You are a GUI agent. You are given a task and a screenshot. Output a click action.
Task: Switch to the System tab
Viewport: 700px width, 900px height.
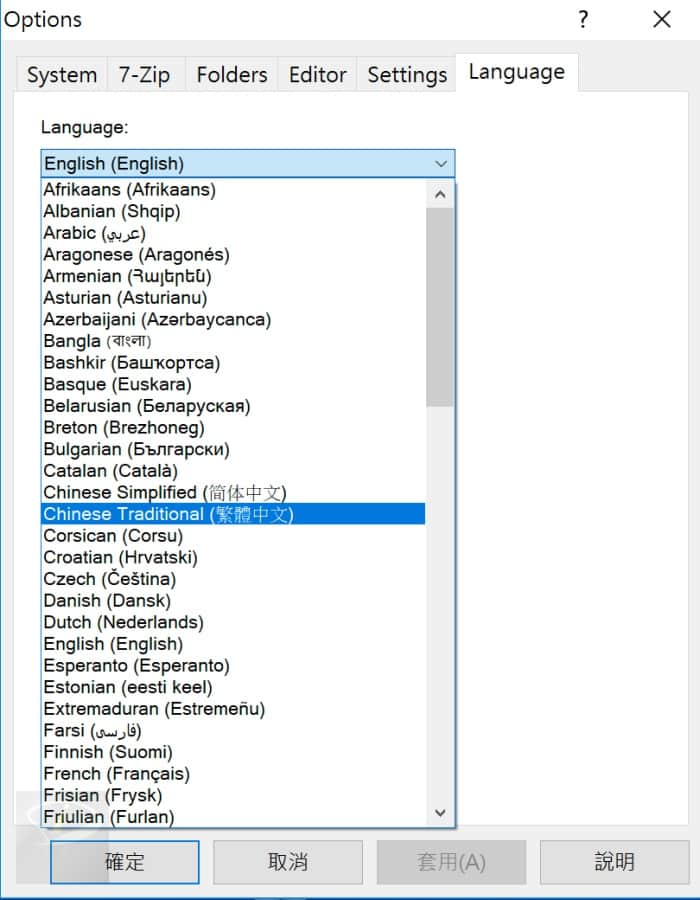62,75
